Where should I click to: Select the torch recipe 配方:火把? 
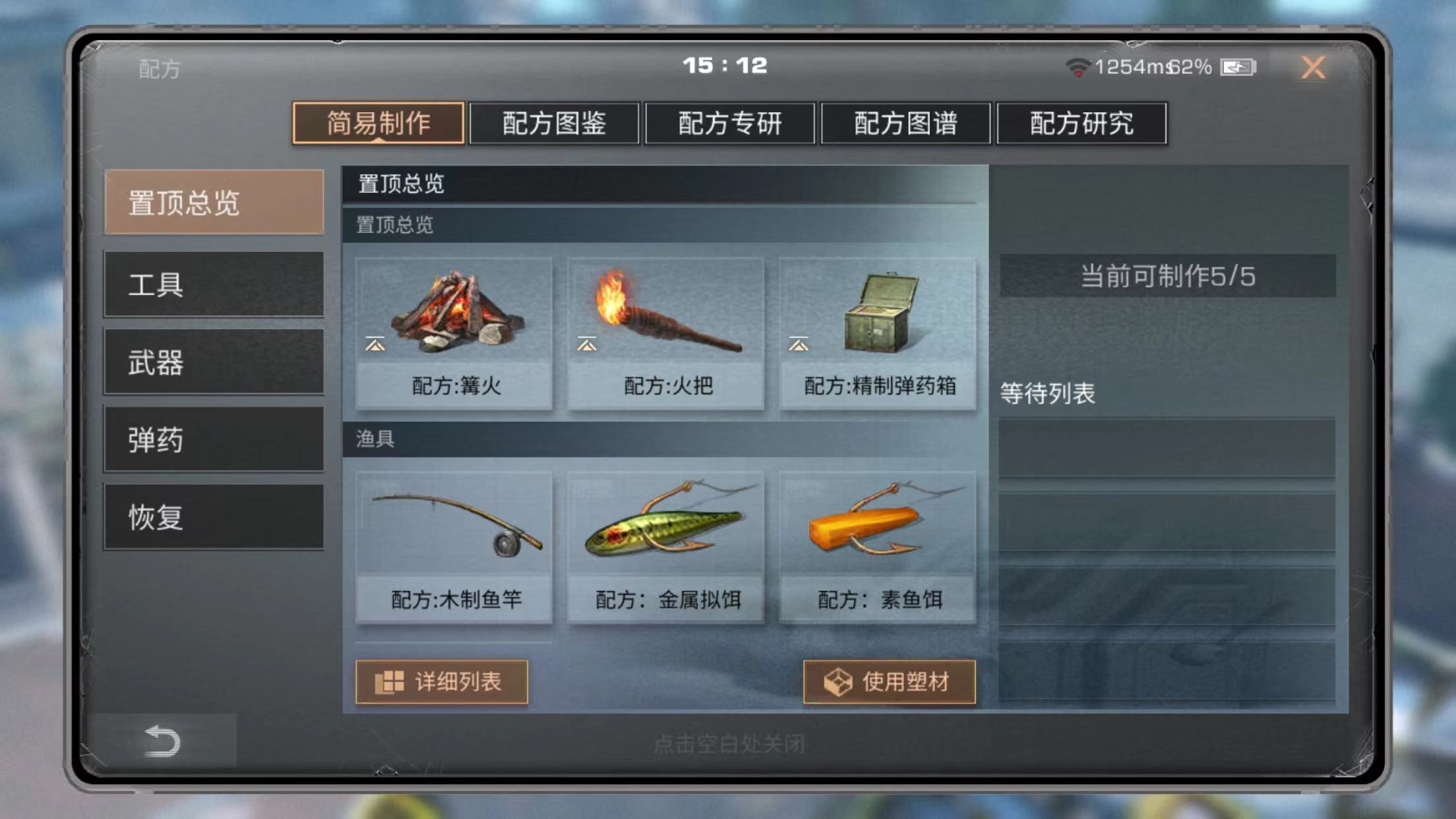tap(665, 334)
